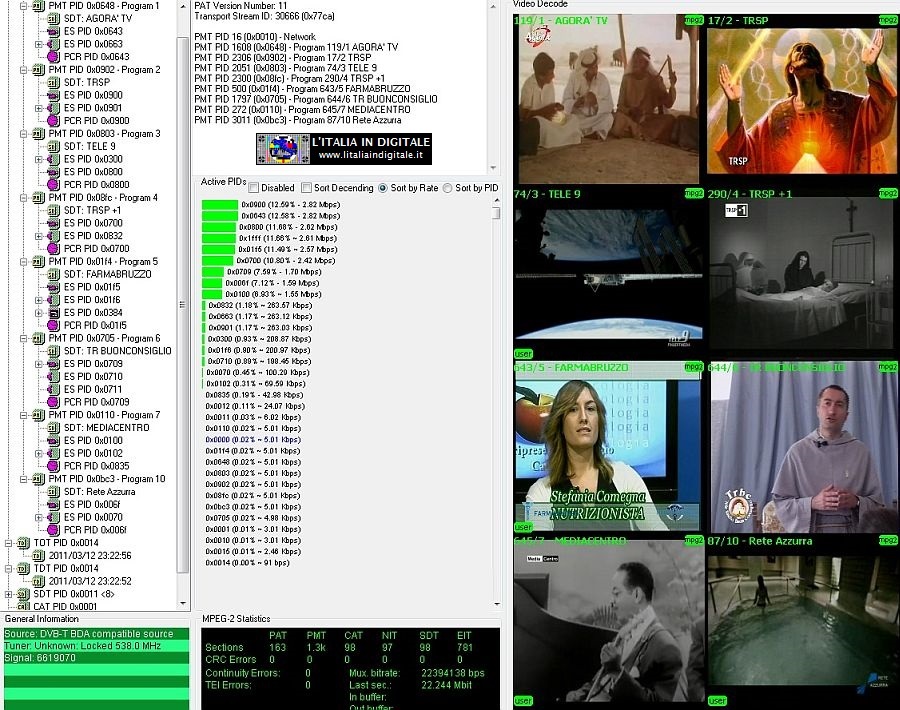Click the TOT PID 0x0014 table icon
The image size is (900, 710).
(x=23, y=543)
